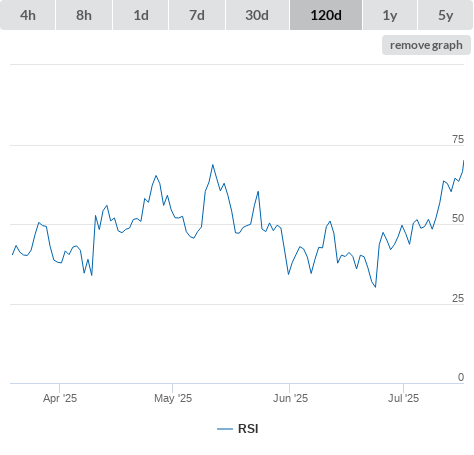Image resolution: width=474 pixels, height=455 pixels.
Task: Click the RSI peak in mid-May
Action: (x=213, y=165)
